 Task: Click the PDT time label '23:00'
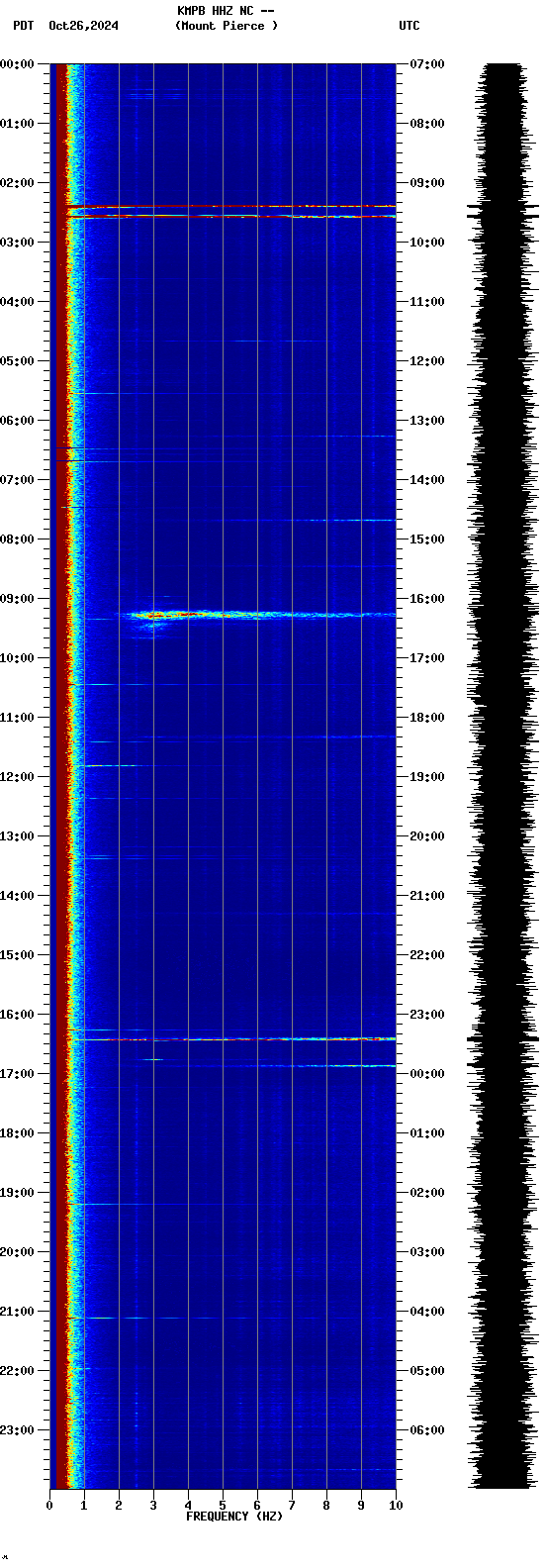pyautogui.click(x=17, y=1430)
